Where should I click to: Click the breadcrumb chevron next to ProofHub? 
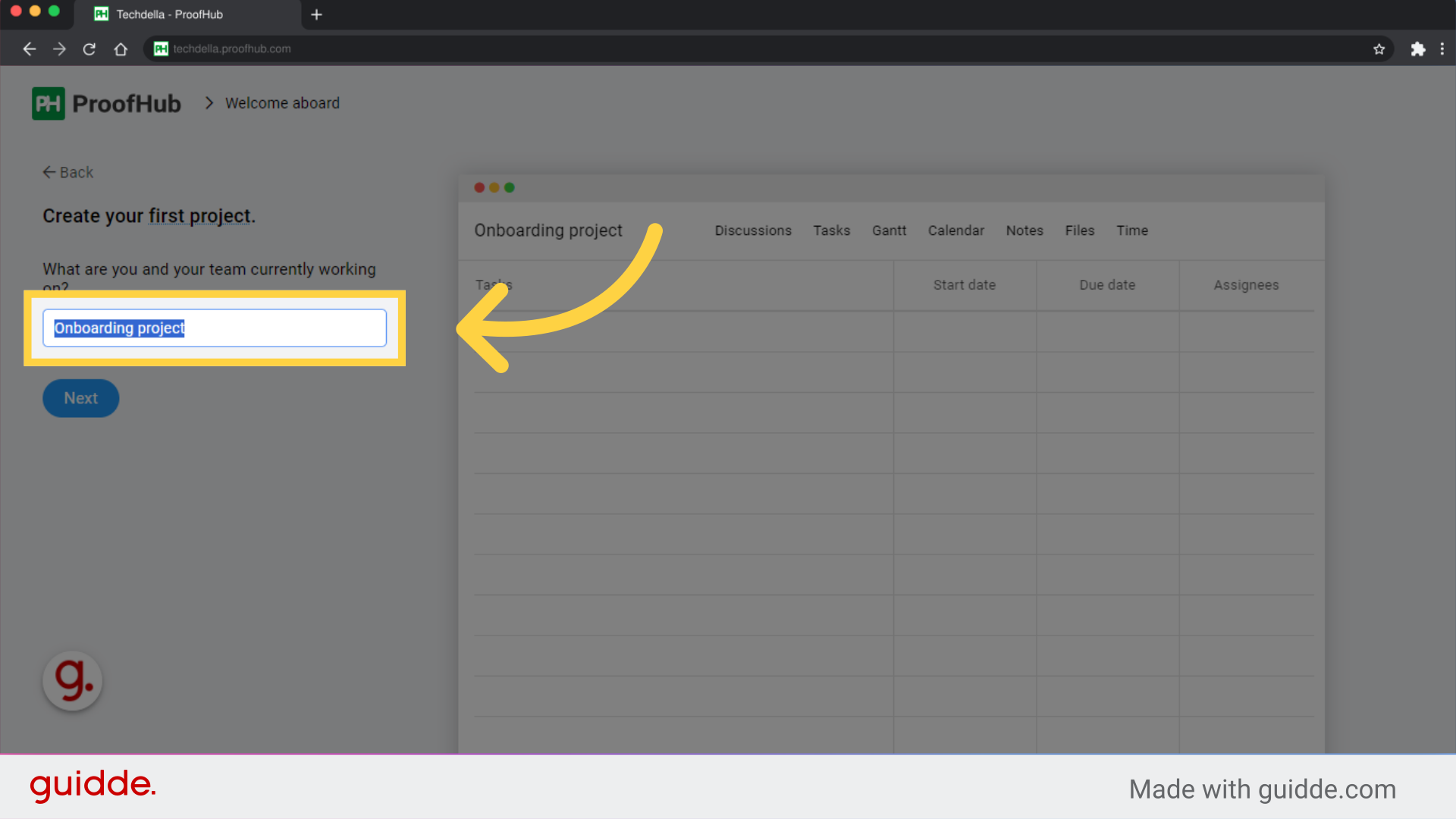[209, 103]
